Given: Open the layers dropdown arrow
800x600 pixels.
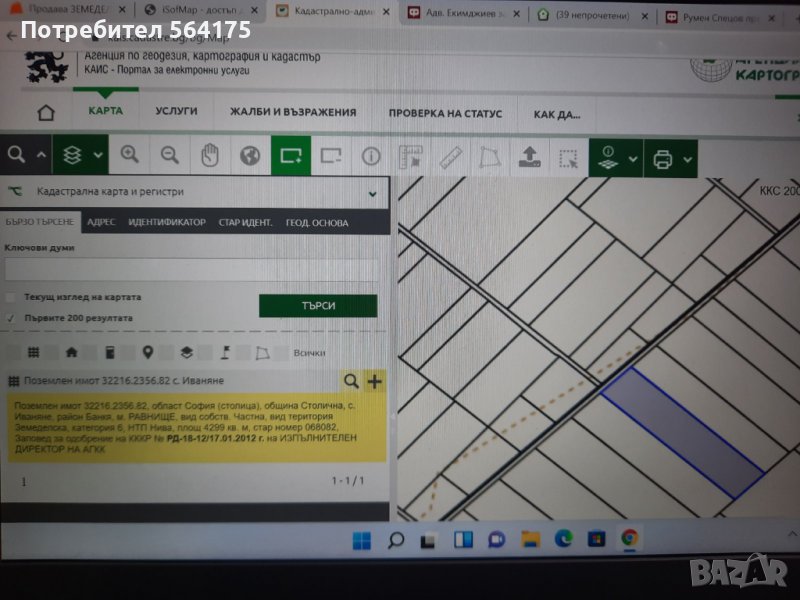Looking at the screenshot, I should tap(98, 155).
